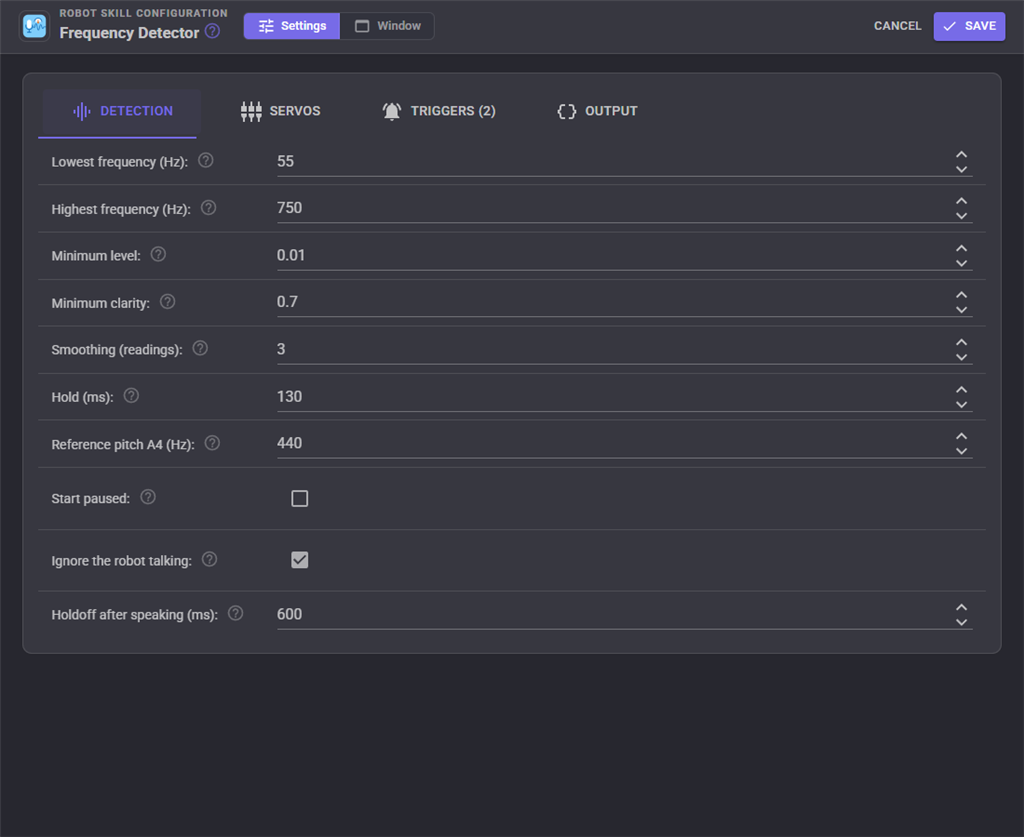Show help for Smoothing readings
The height and width of the screenshot is (837, 1024).
(x=200, y=349)
